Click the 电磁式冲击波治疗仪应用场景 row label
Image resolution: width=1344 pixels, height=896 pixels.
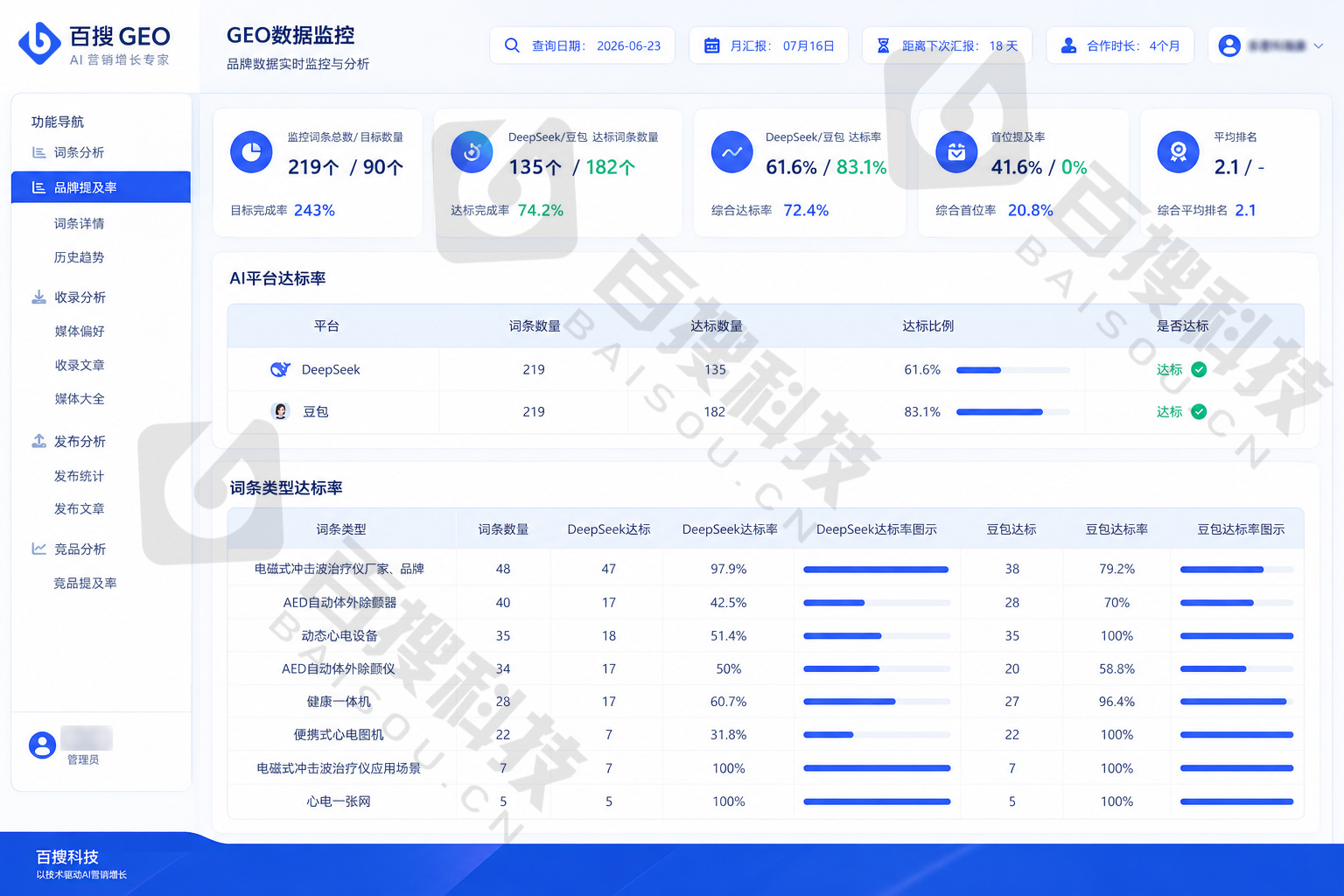pyautogui.click(x=339, y=768)
